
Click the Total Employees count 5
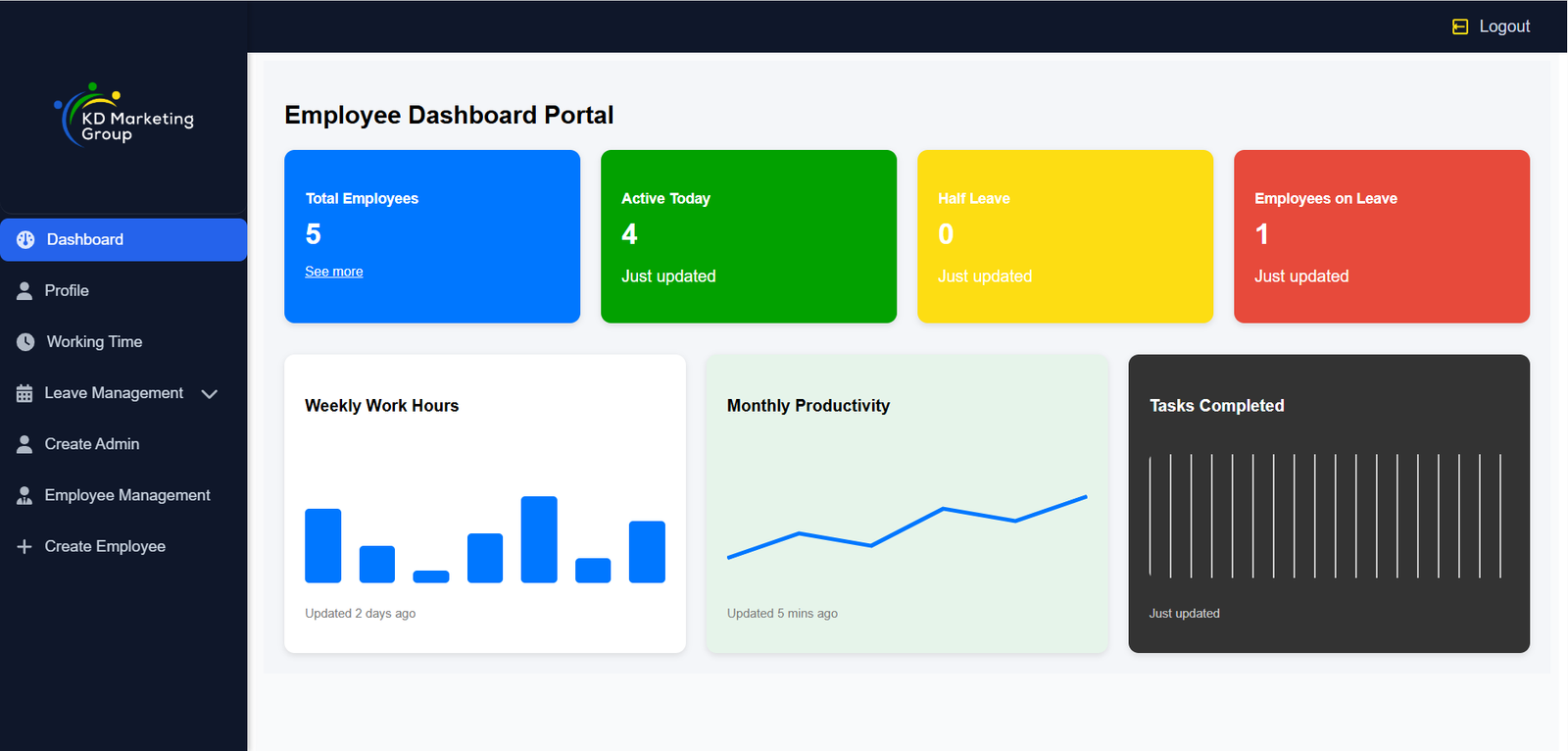click(x=314, y=234)
